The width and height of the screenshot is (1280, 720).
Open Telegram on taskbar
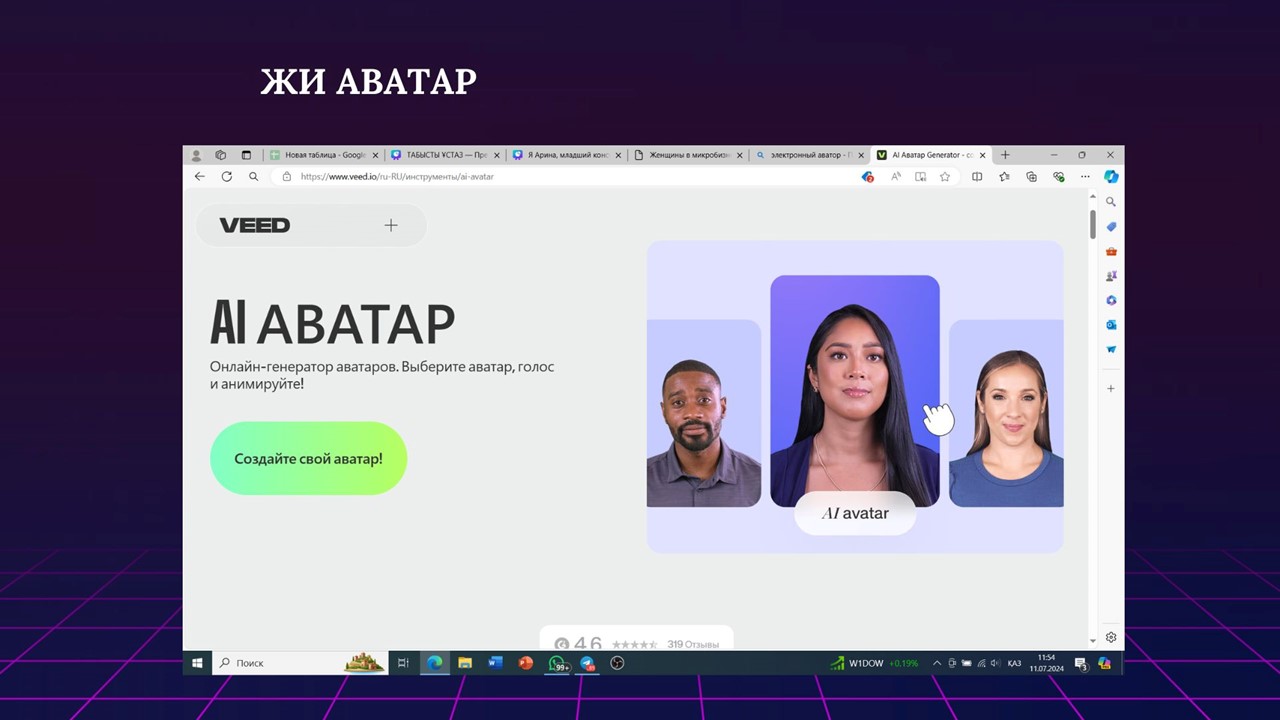pyautogui.click(x=588, y=663)
